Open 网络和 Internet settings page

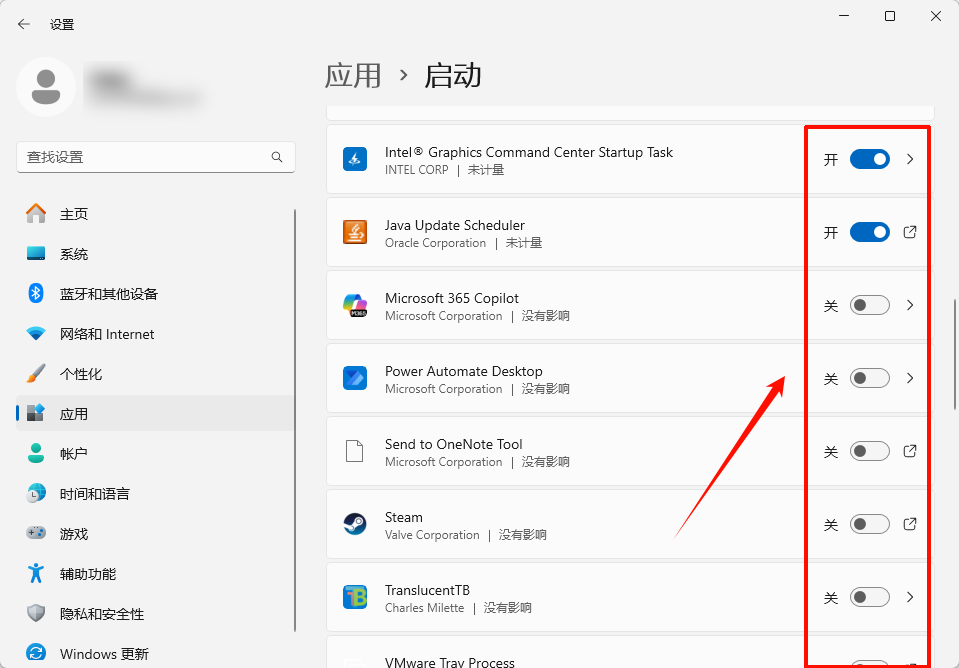tap(155, 334)
